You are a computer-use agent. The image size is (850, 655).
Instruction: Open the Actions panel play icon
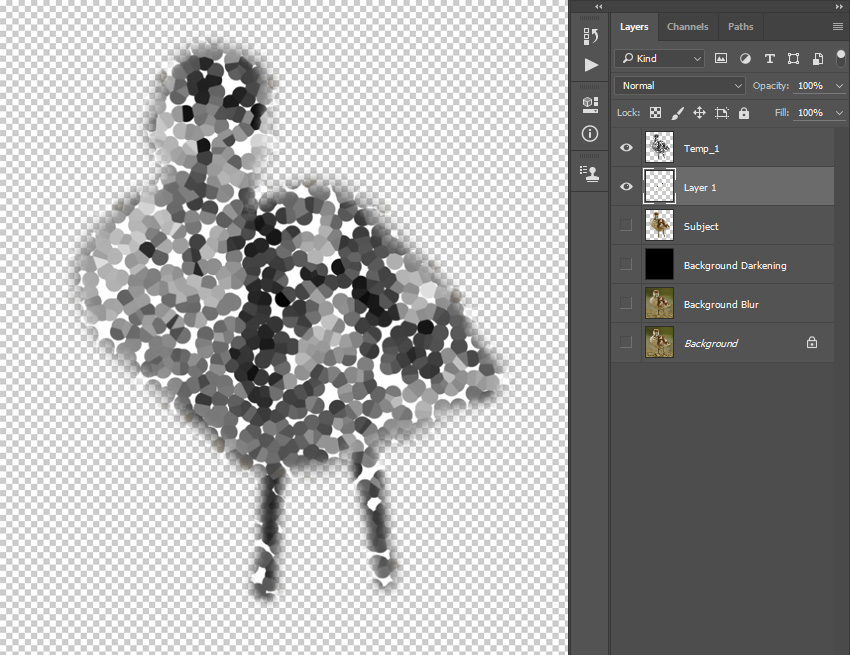[591, 65]
